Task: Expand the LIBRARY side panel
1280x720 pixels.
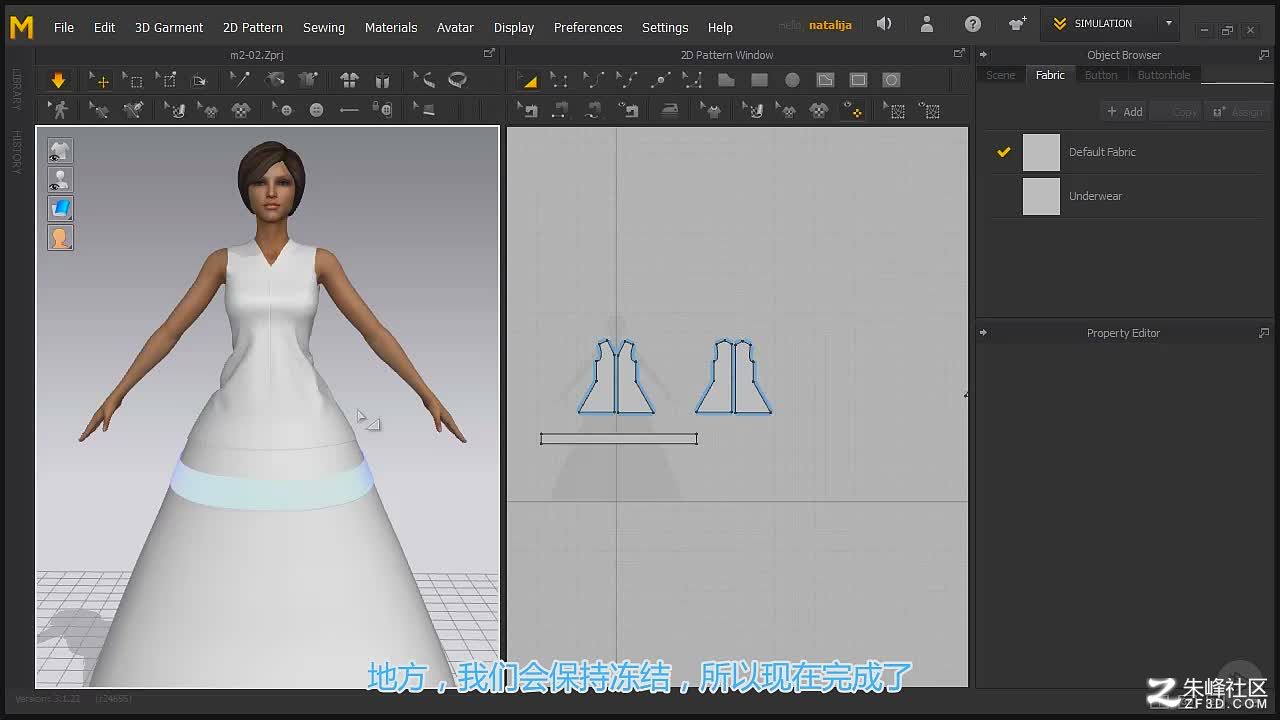Action: pos(16,89)
